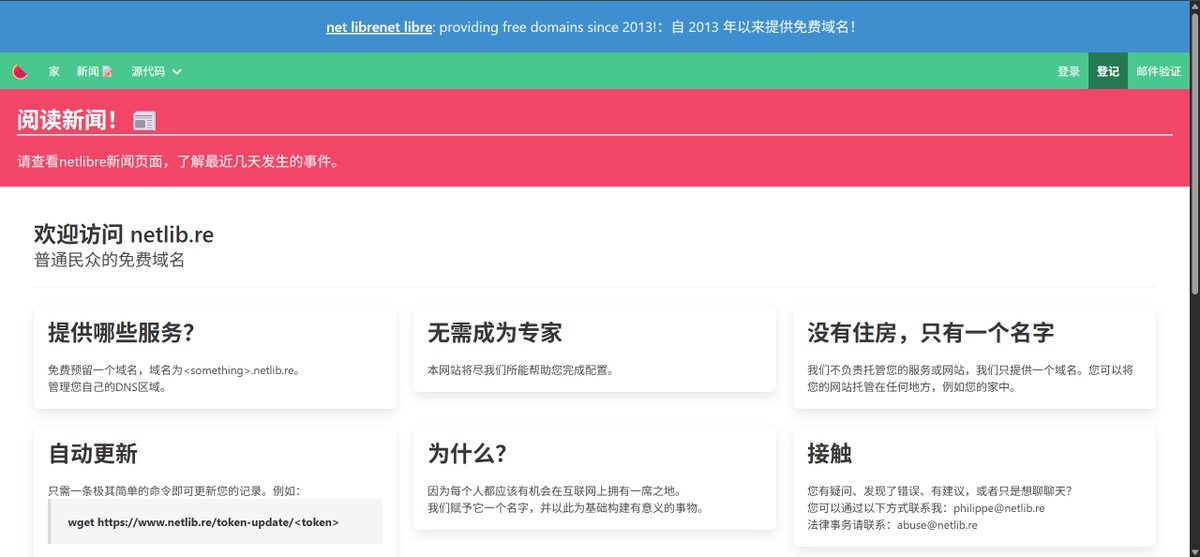Open the 新闻 news menu item

tap(94, 71)
